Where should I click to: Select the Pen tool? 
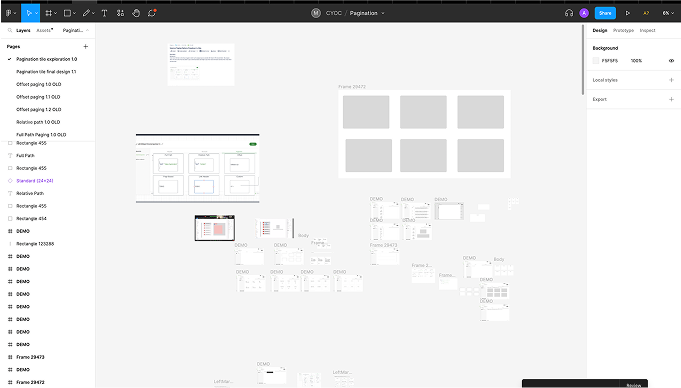click(86, 13)
